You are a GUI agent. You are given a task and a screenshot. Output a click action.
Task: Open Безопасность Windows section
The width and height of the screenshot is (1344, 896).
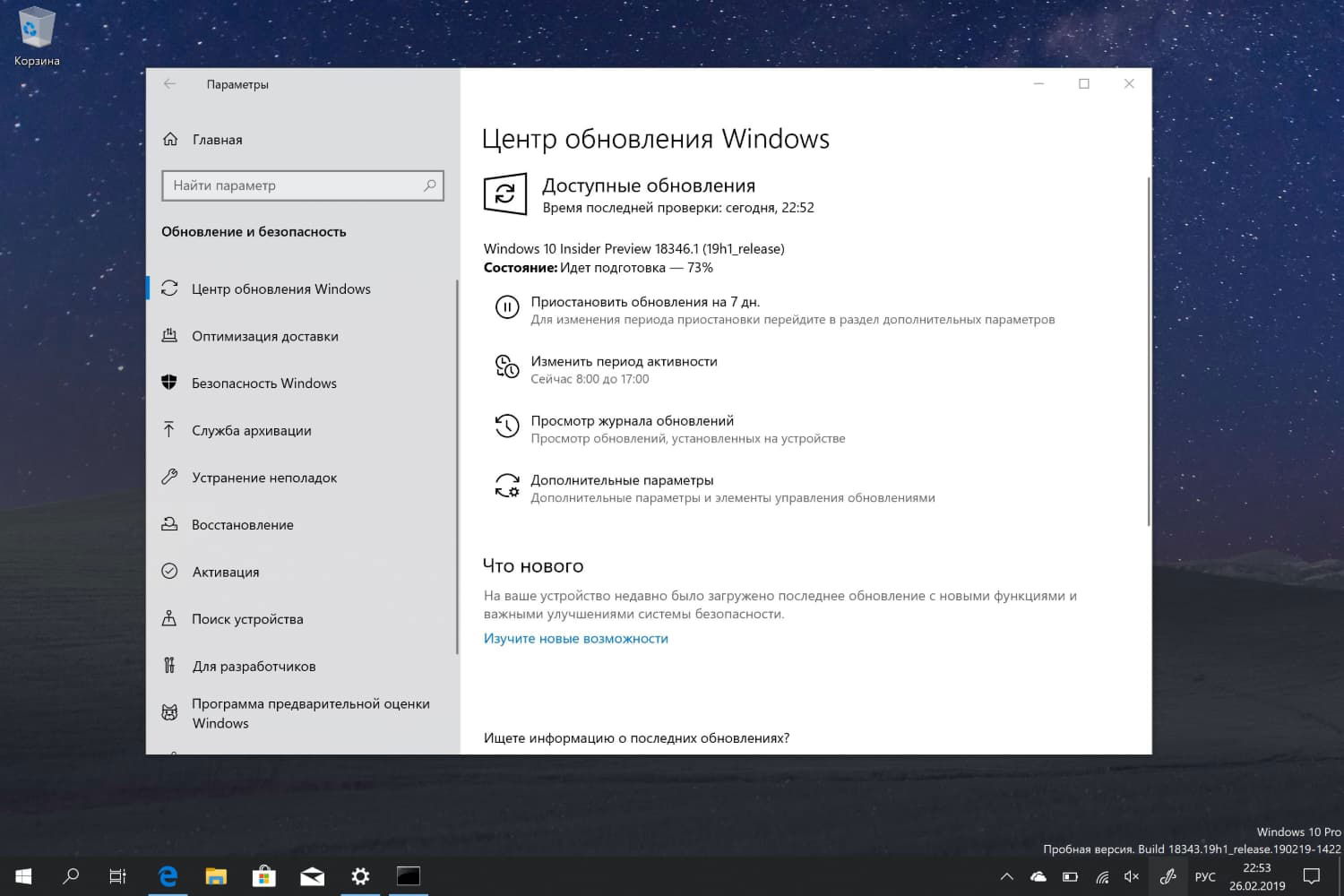point(264,383)
